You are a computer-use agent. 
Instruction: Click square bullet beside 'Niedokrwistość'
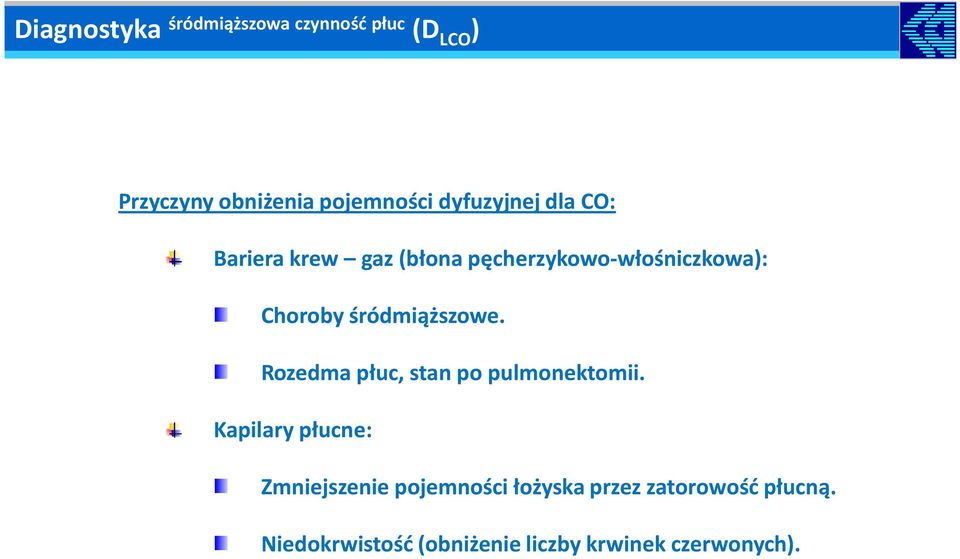(221, 543)
